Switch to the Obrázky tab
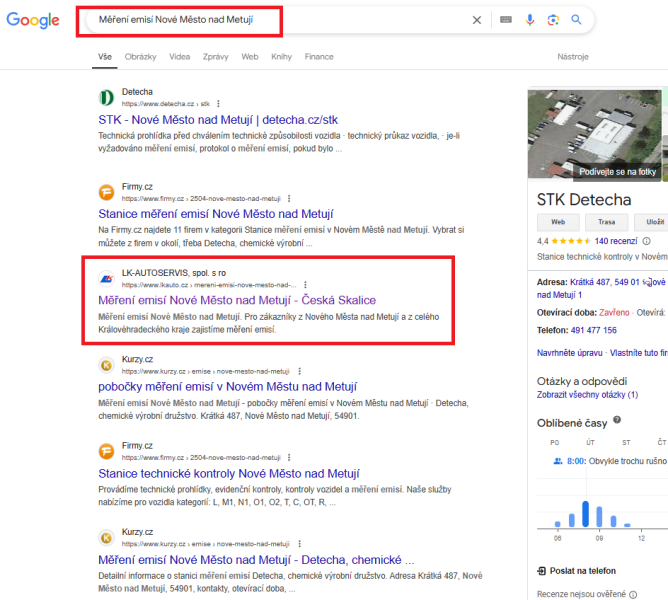 tap(141, 57)
